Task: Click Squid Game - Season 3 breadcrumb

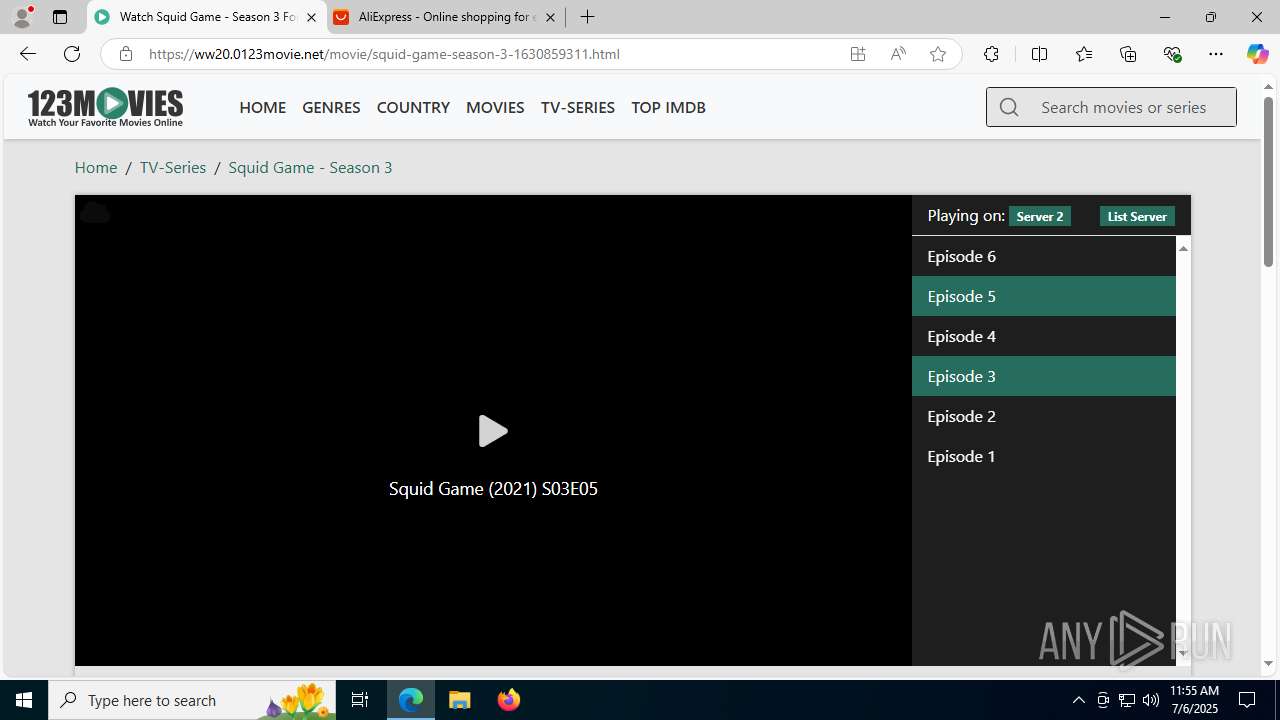Action: [310, 167]
